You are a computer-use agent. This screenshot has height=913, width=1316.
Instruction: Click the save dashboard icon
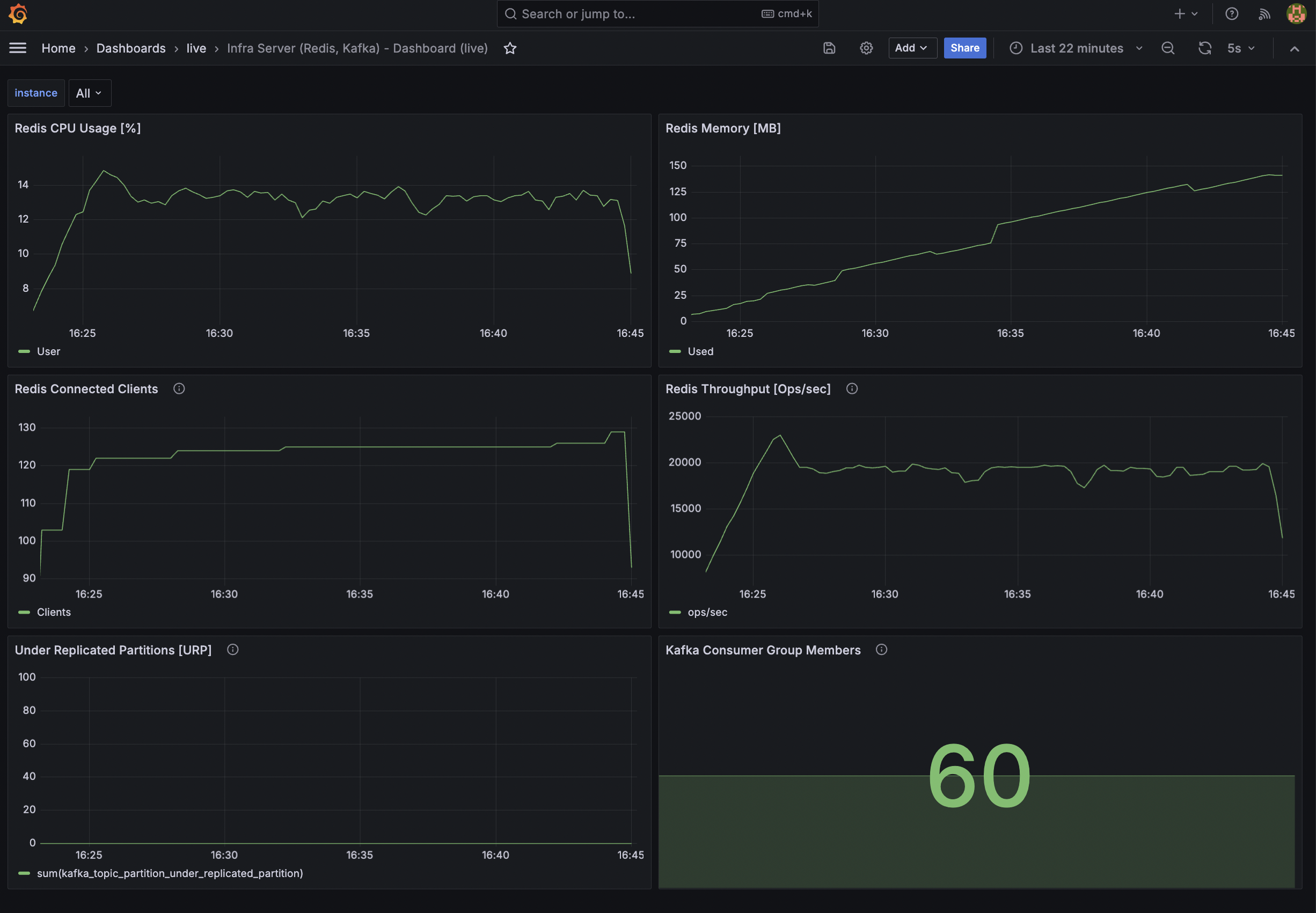click(829, 48)
